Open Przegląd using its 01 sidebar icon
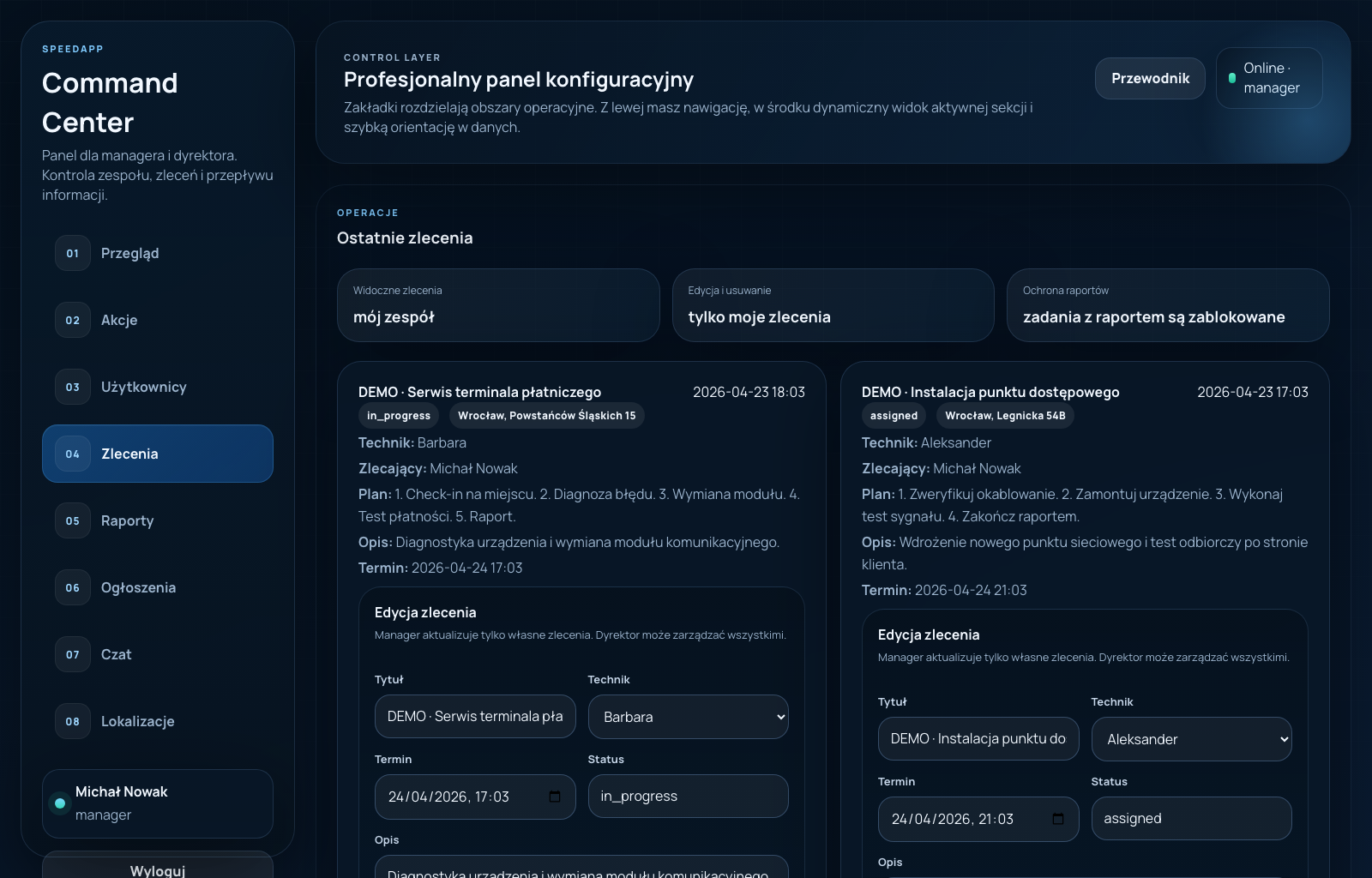This screenshot has height=878, width=1372. click(72, 253)
